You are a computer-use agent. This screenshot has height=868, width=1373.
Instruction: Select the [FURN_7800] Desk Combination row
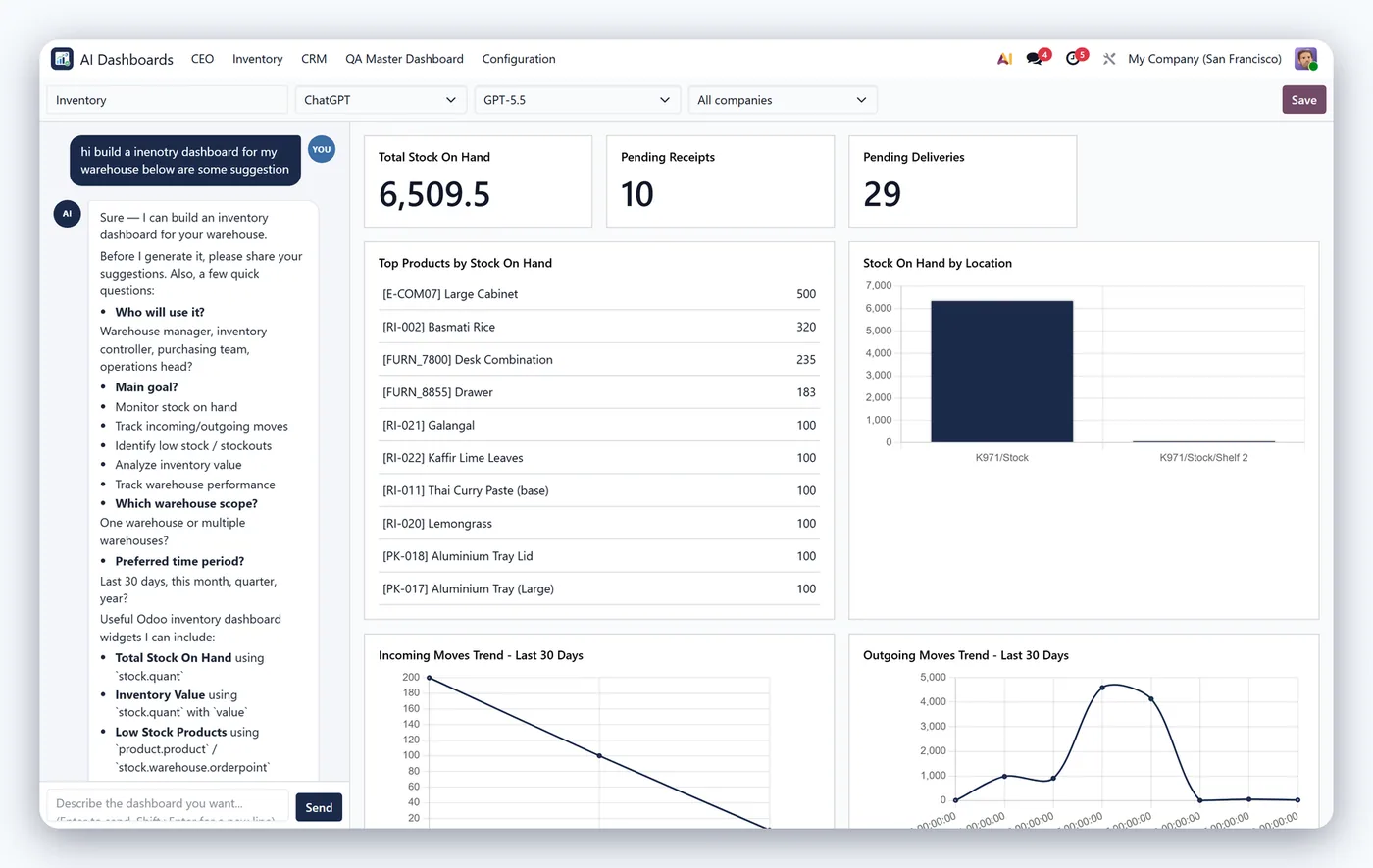coord(599,360)
